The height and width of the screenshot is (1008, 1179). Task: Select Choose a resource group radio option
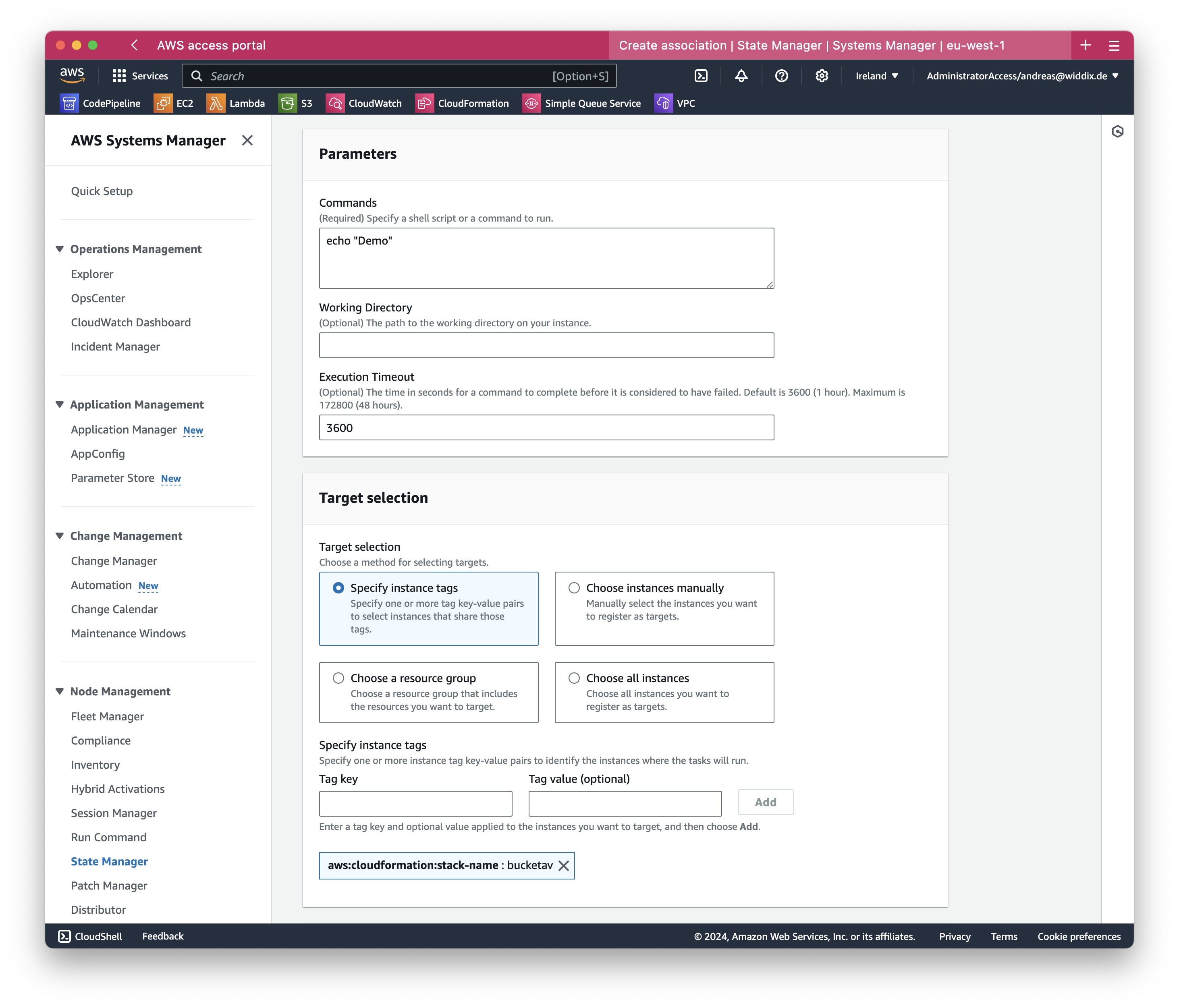[x=338, y=678]
